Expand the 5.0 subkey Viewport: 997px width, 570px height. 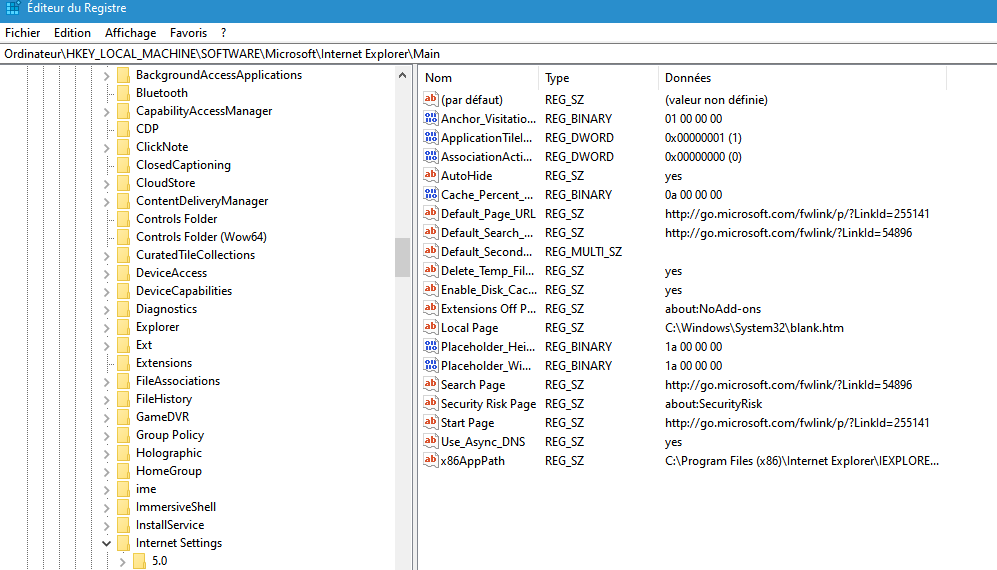(122, 562)
